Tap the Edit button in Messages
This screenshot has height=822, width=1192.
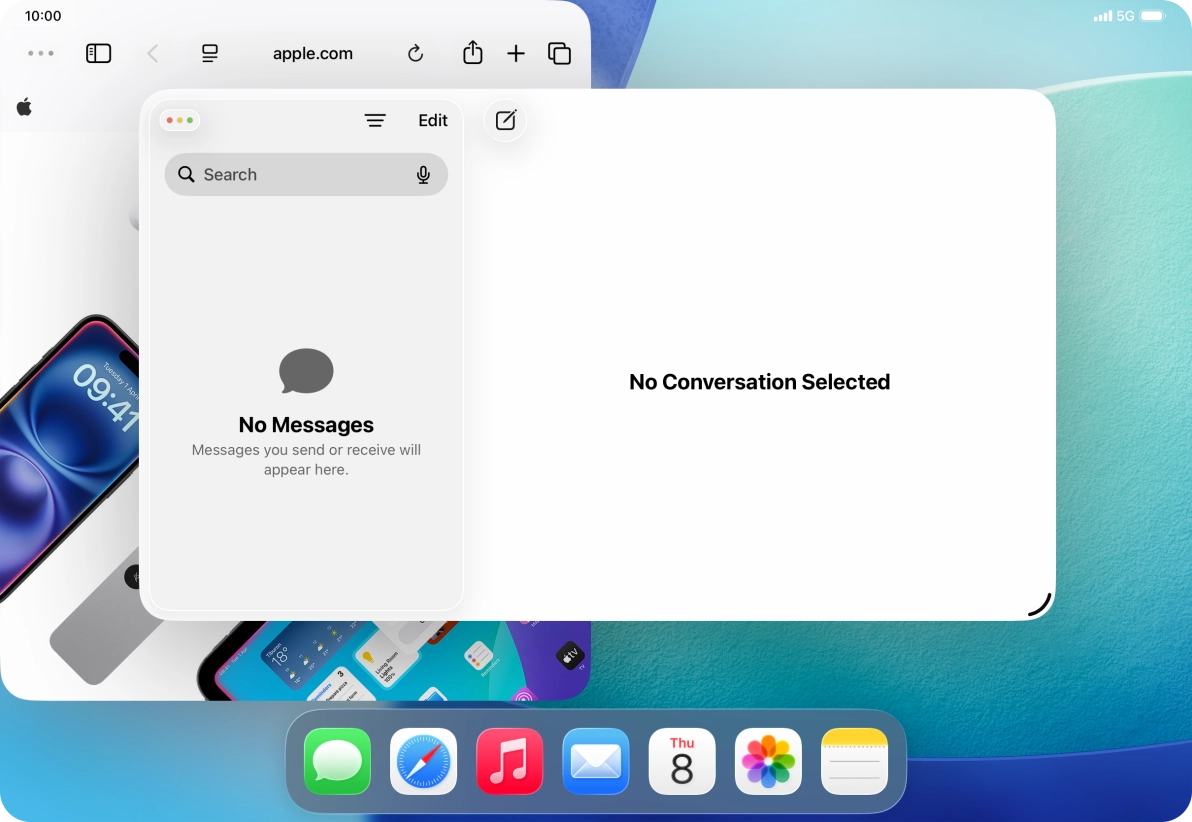[x=432, y=120]
